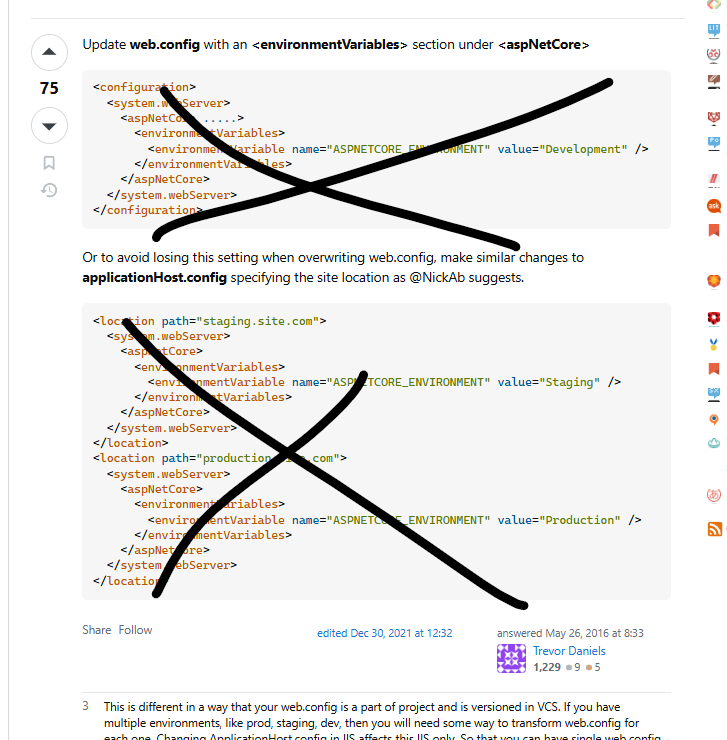
Task: Open the owl-face site icon in sidebar
Action: click(714, 56)
